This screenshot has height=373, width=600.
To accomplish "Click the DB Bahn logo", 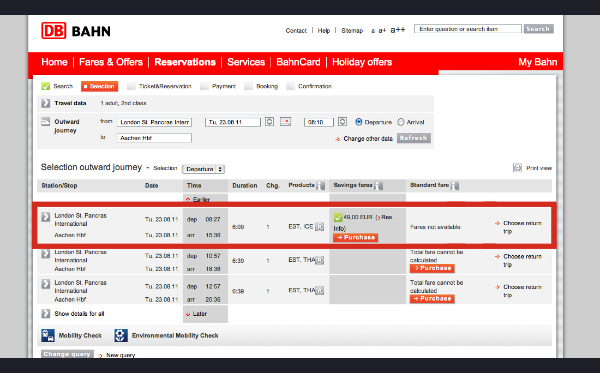I will (76, 31).
